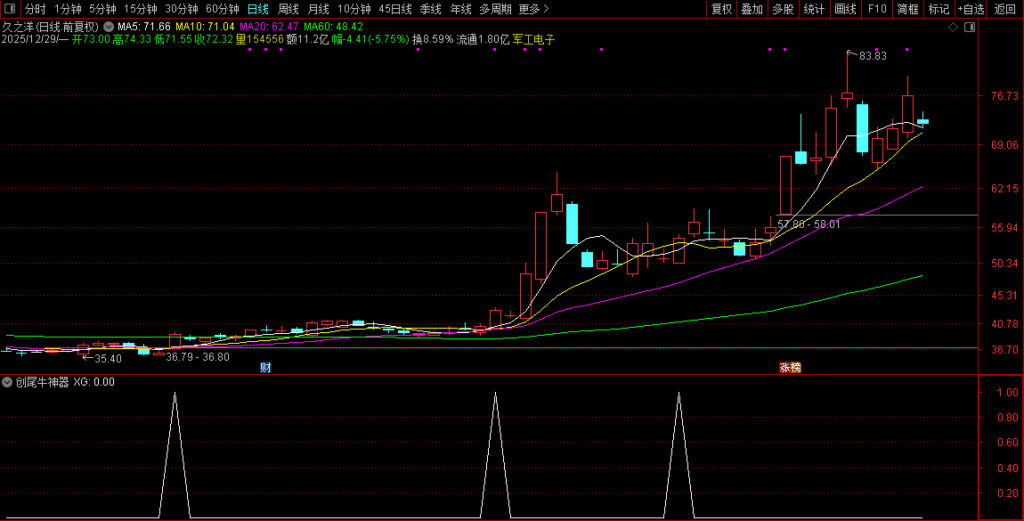This screenshot has height=521, width=1024.
Task: Click the 83.83 high price marker
Action: tap(872, 56)
